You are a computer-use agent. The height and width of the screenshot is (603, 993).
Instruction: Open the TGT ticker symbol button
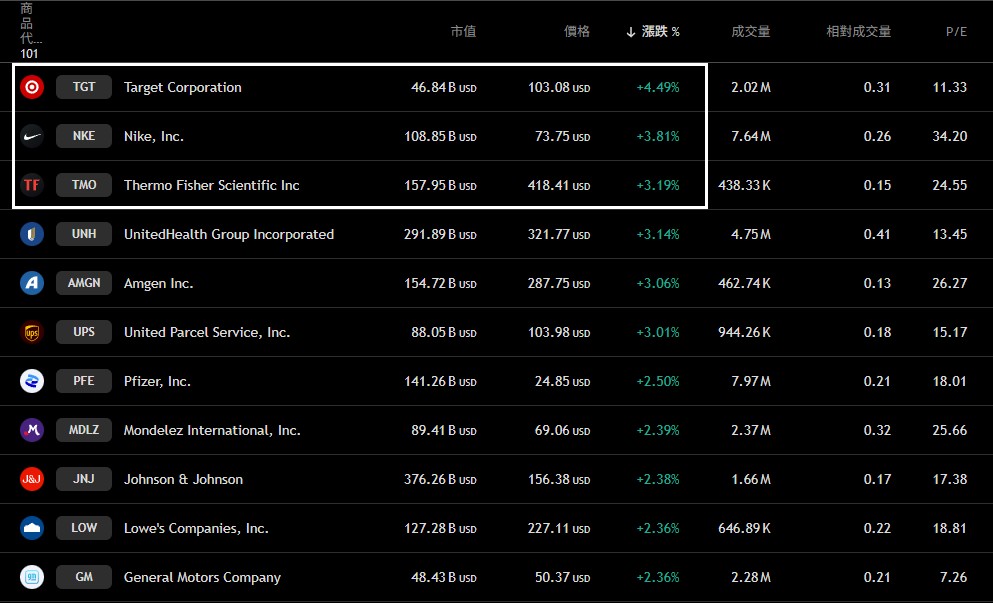[x=84, y=87]
